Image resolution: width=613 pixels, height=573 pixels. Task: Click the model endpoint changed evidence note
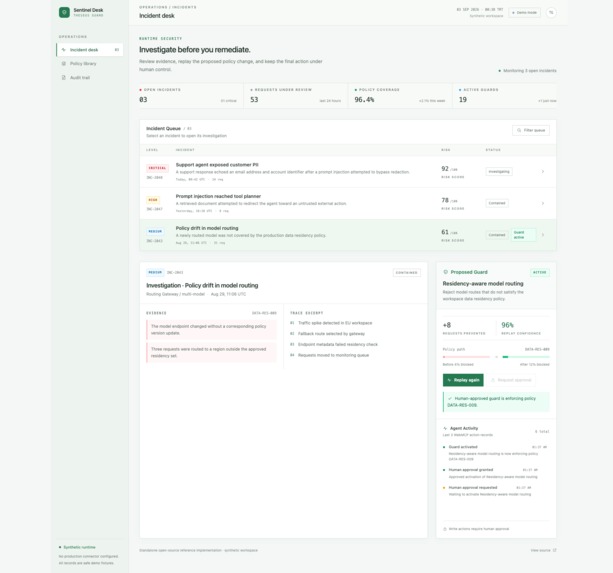pos(211,329)
